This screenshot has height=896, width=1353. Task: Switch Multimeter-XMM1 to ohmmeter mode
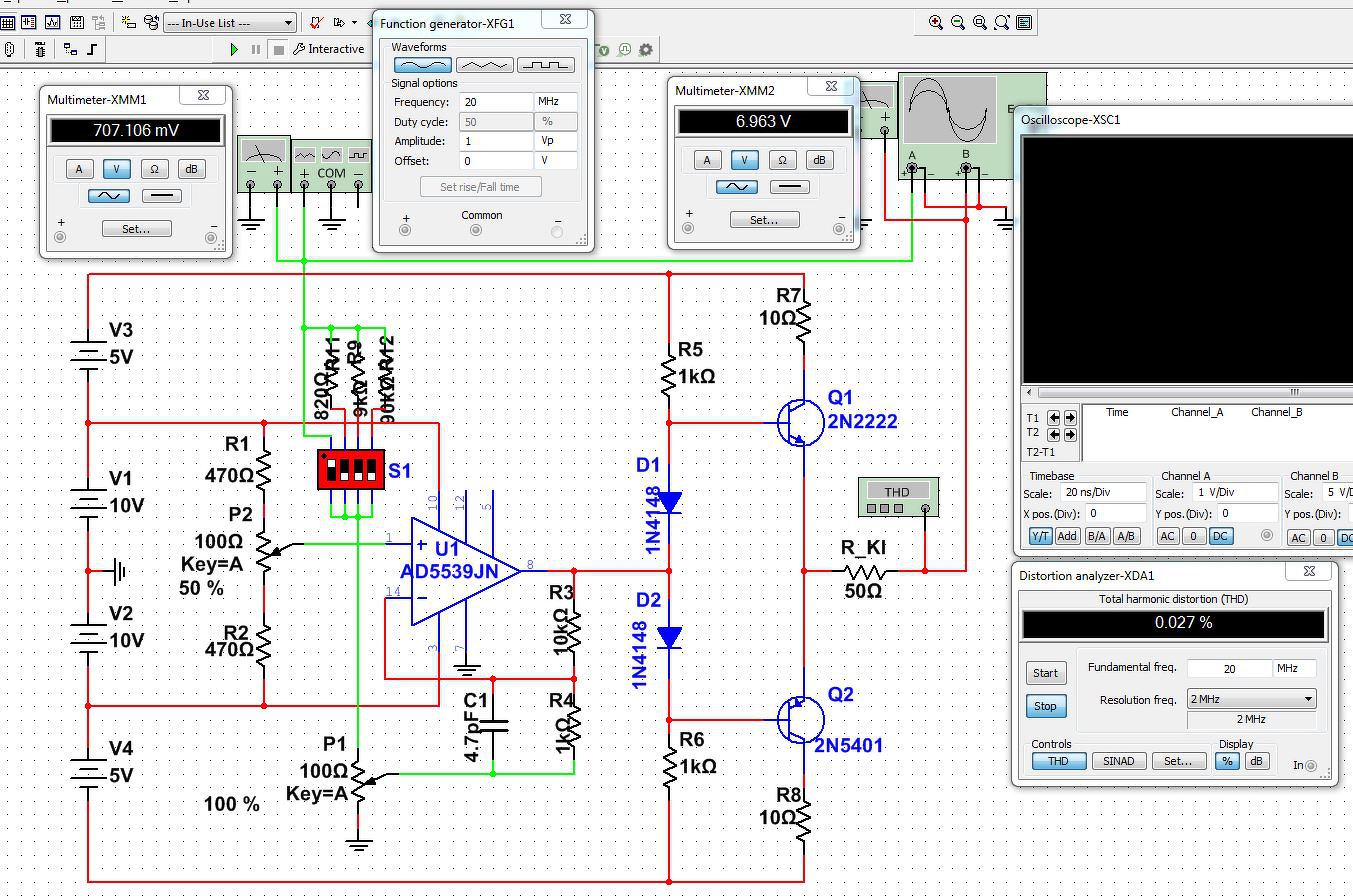[x=154, y=169]
